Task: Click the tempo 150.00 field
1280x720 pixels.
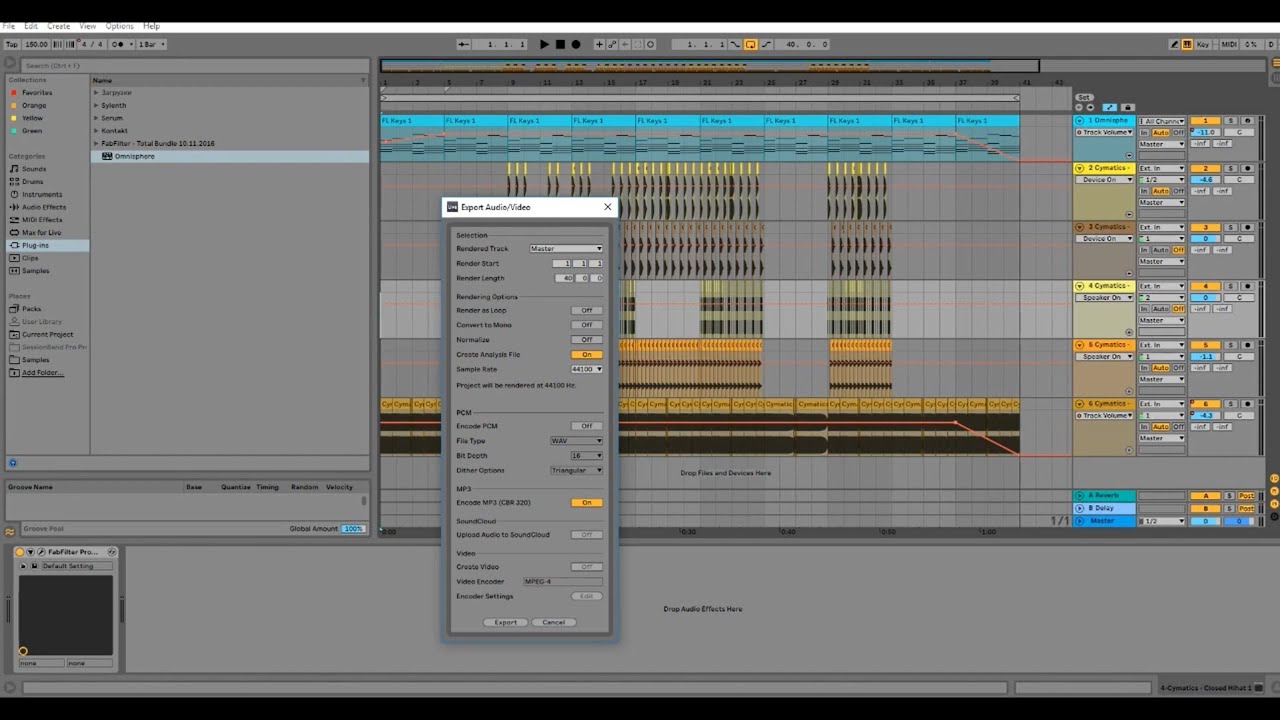Action: point(36,44)
